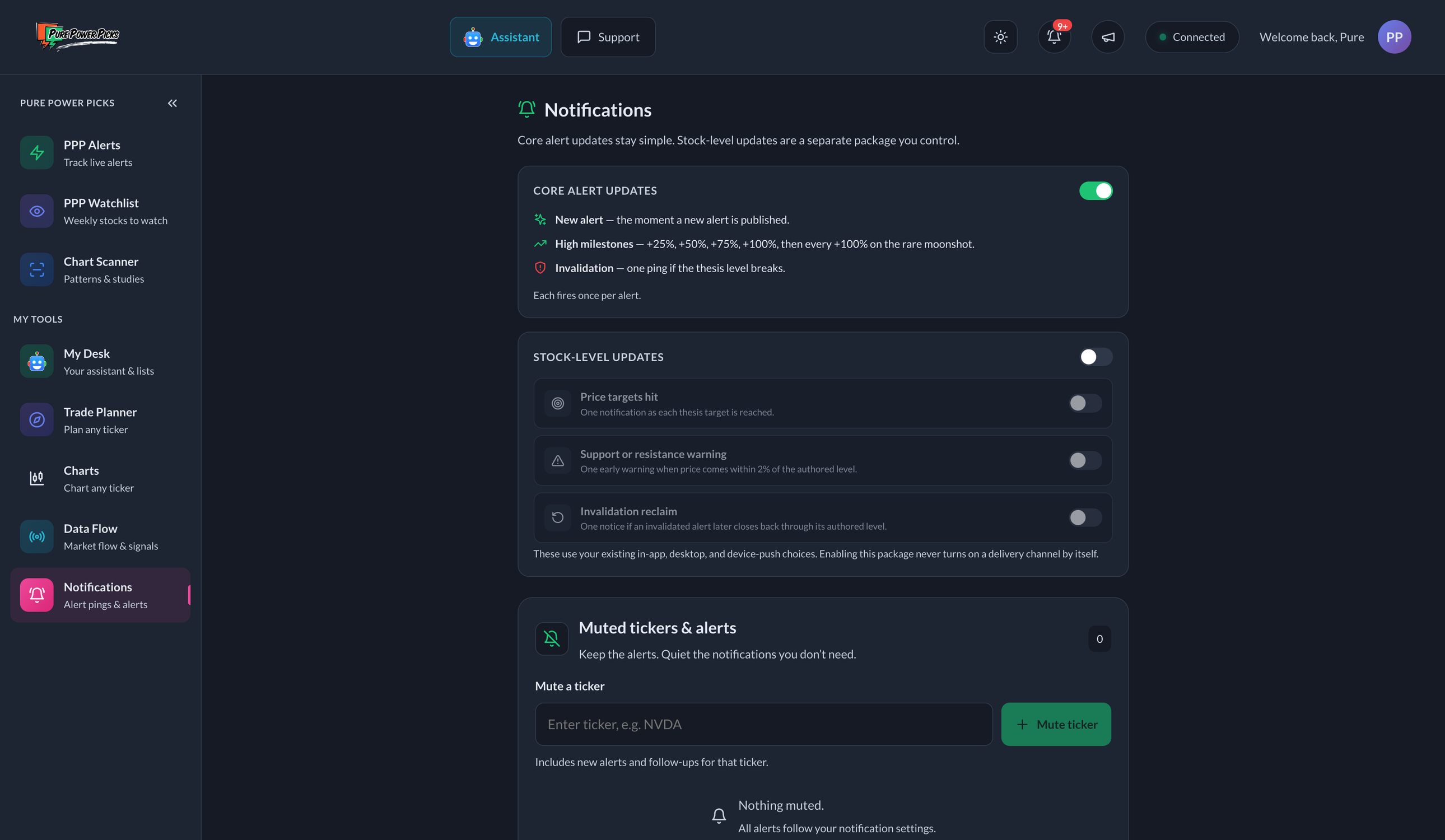Click the PPP Watchlist eye icon
The image size is (1445, 840).
(x=37, y=211)
